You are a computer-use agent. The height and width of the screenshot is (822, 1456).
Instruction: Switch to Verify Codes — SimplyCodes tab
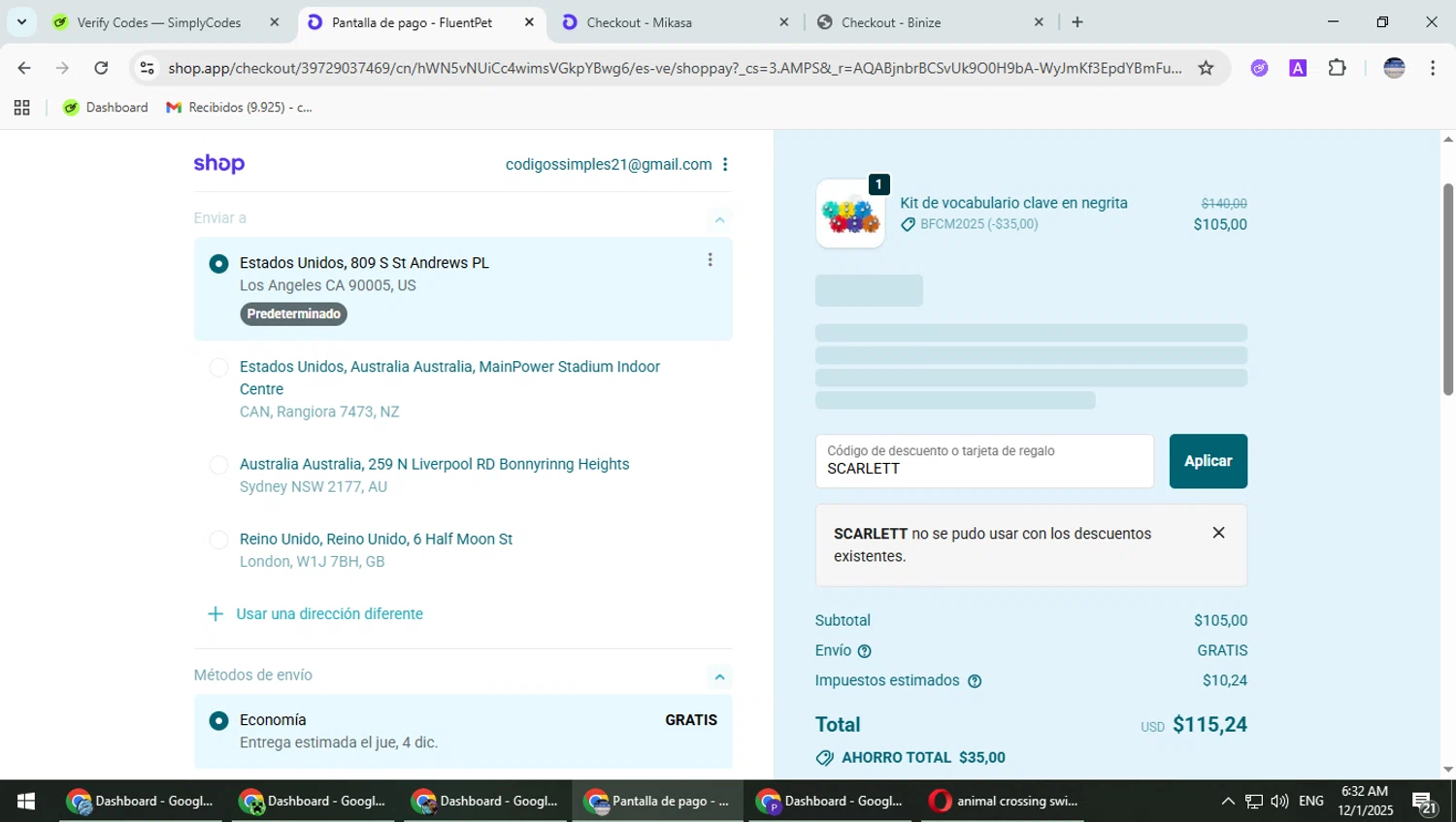[x=159, y=22]
